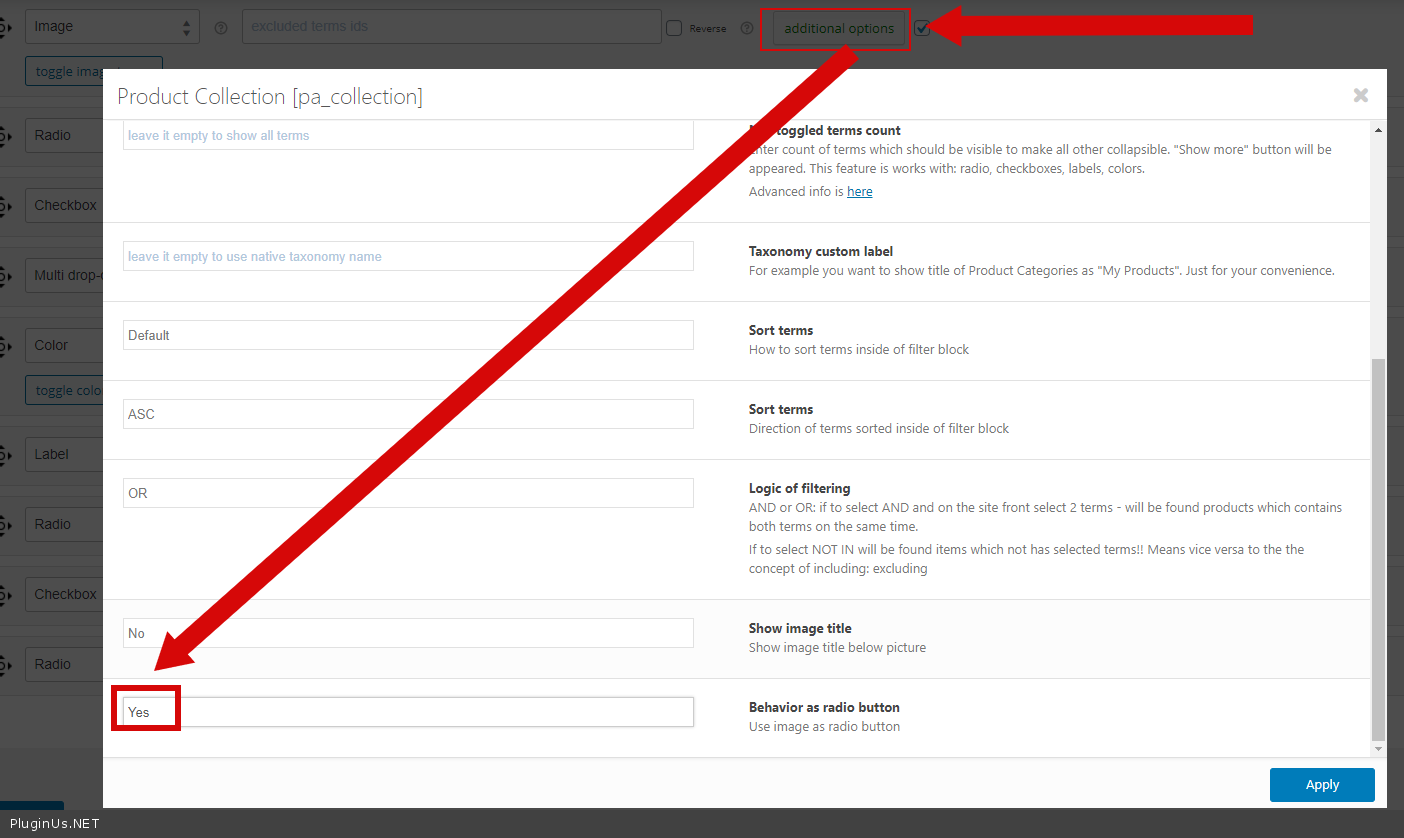Image resolution: width=1404 pixels, height=838 pixels.
Task: Click help icon next to Reverse
Action: (x=746, y=28)
